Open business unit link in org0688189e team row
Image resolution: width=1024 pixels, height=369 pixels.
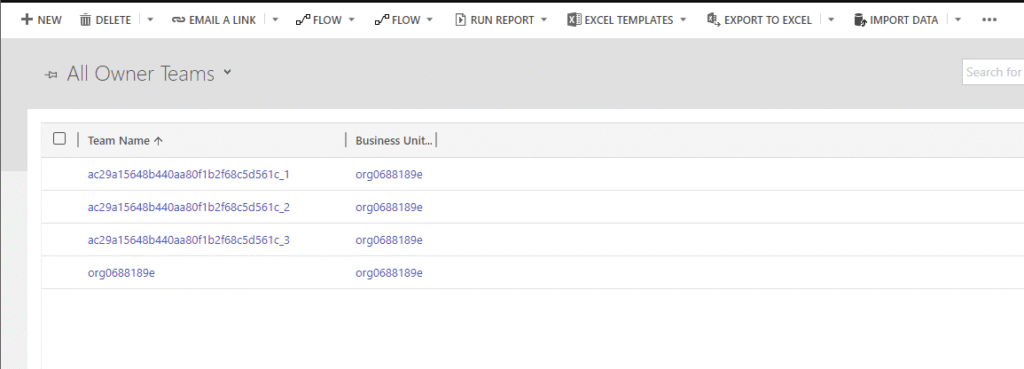pos(389,272)
